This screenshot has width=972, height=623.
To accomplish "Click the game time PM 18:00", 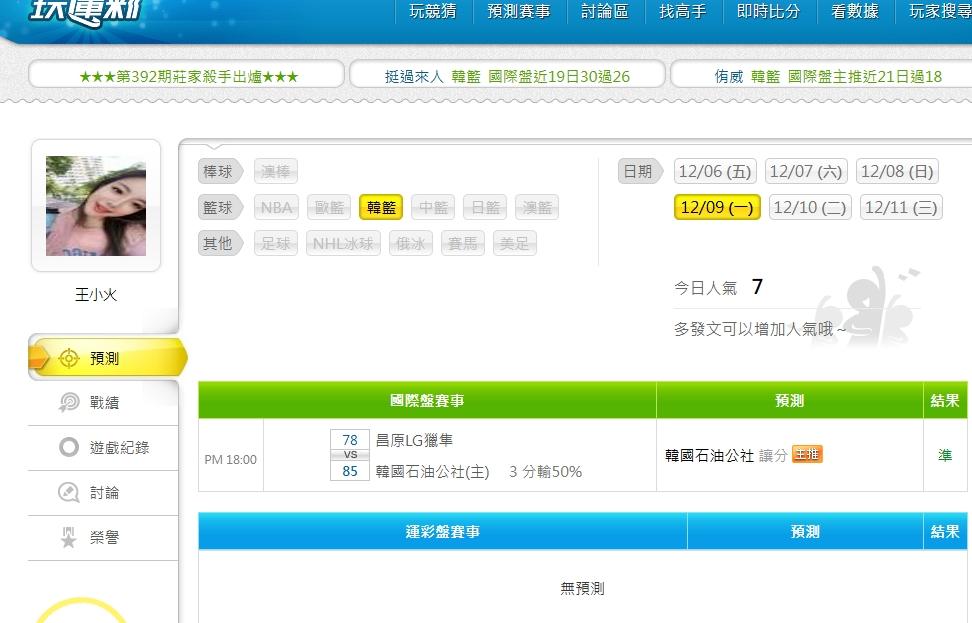I will pyautogui.click(x=231, y=459).
